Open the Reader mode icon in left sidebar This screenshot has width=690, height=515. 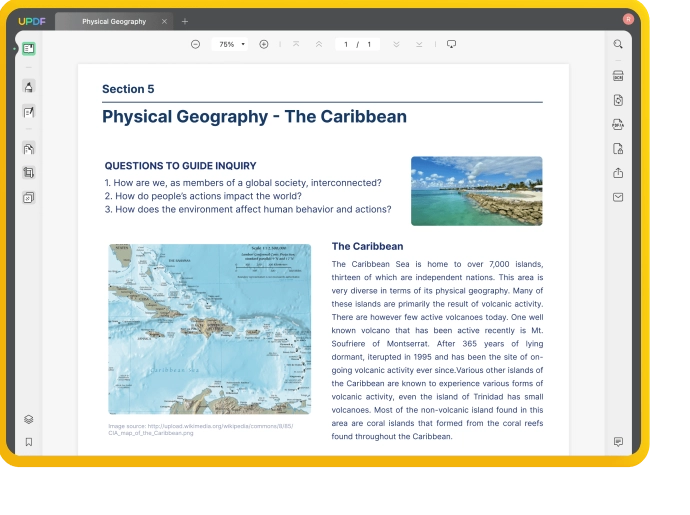pos(29,48)
